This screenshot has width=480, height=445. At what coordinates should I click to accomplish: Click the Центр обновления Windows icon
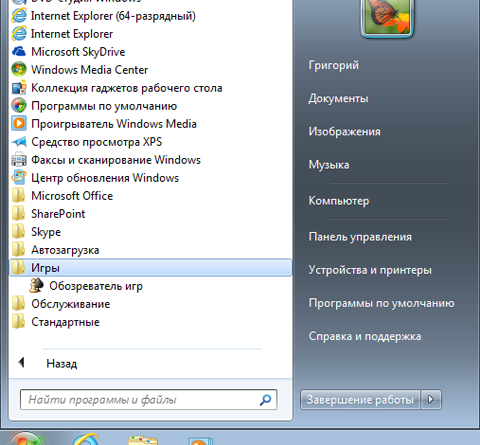(x=19, y=178)
